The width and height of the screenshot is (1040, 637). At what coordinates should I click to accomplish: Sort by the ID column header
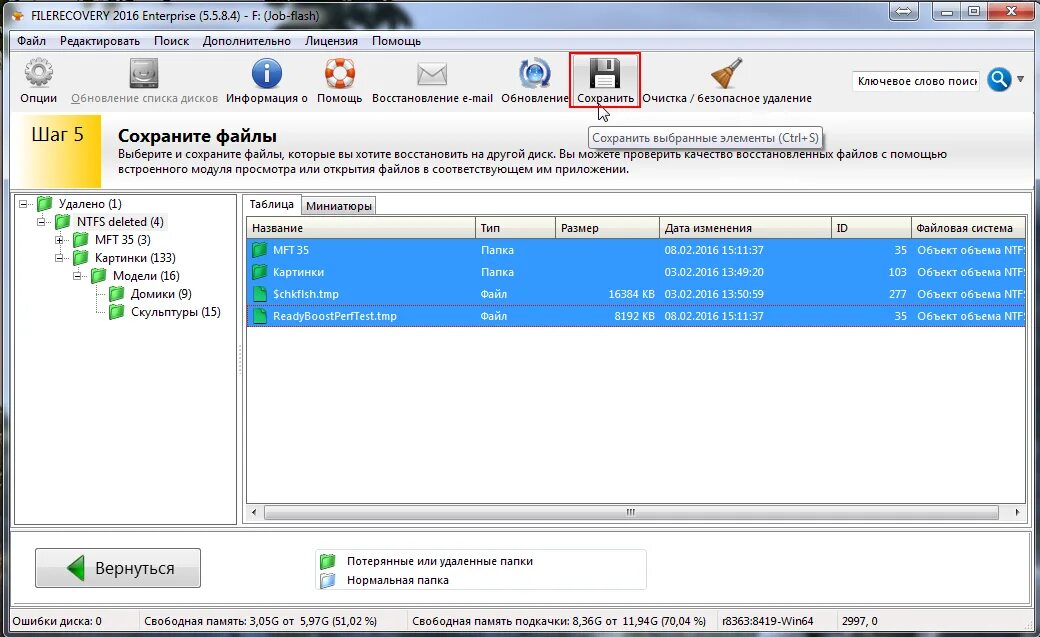(871, 228)
